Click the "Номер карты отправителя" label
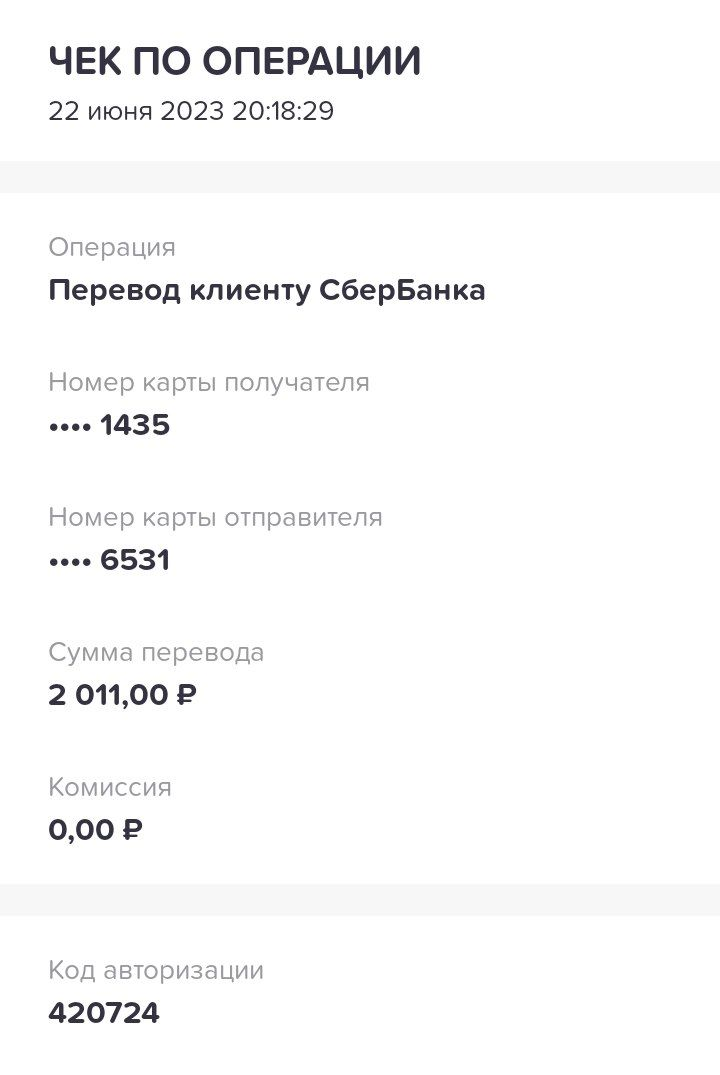The image size is (720, 1075). click(215, 517)
